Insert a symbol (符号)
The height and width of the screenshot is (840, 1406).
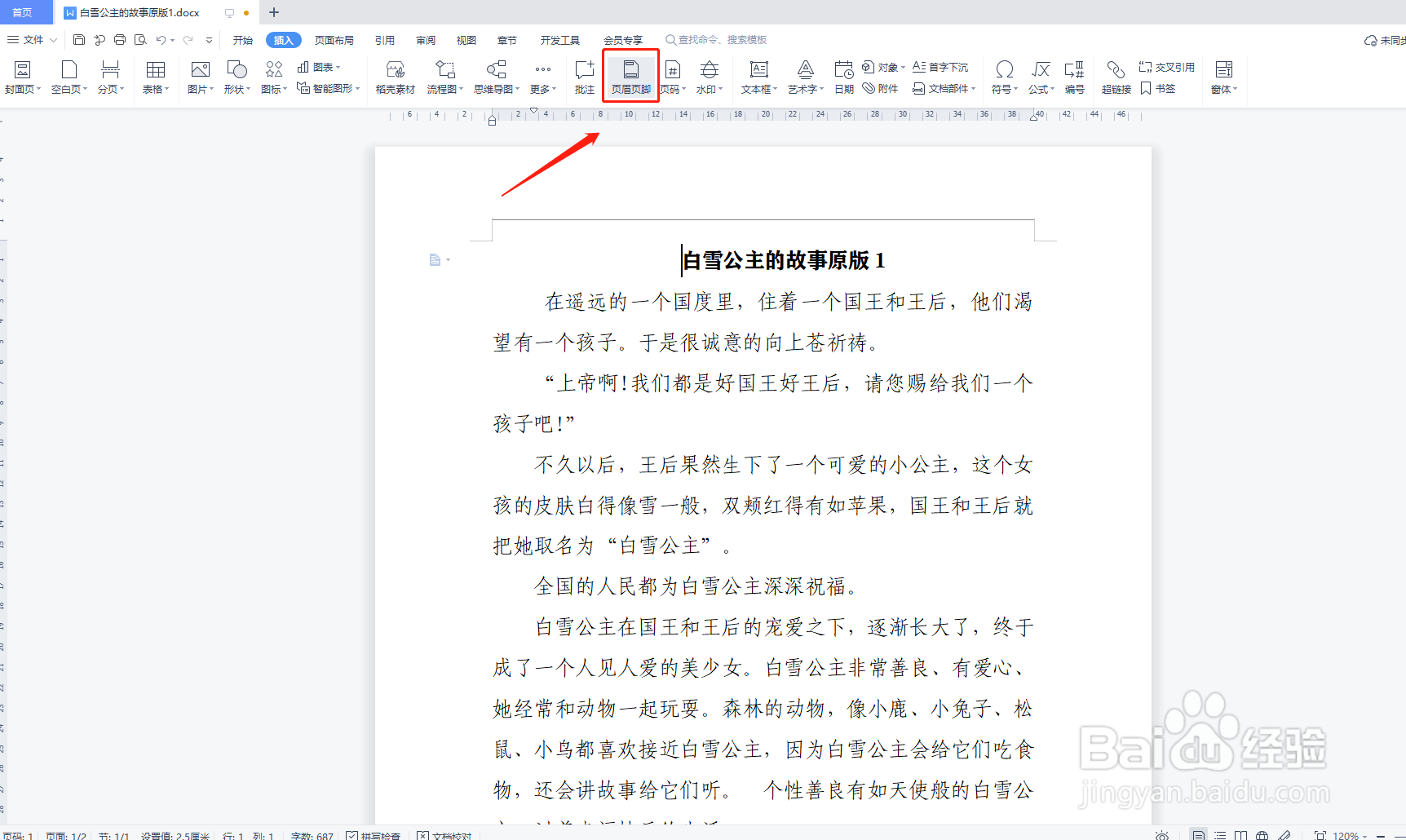(x=1005, y=77)
